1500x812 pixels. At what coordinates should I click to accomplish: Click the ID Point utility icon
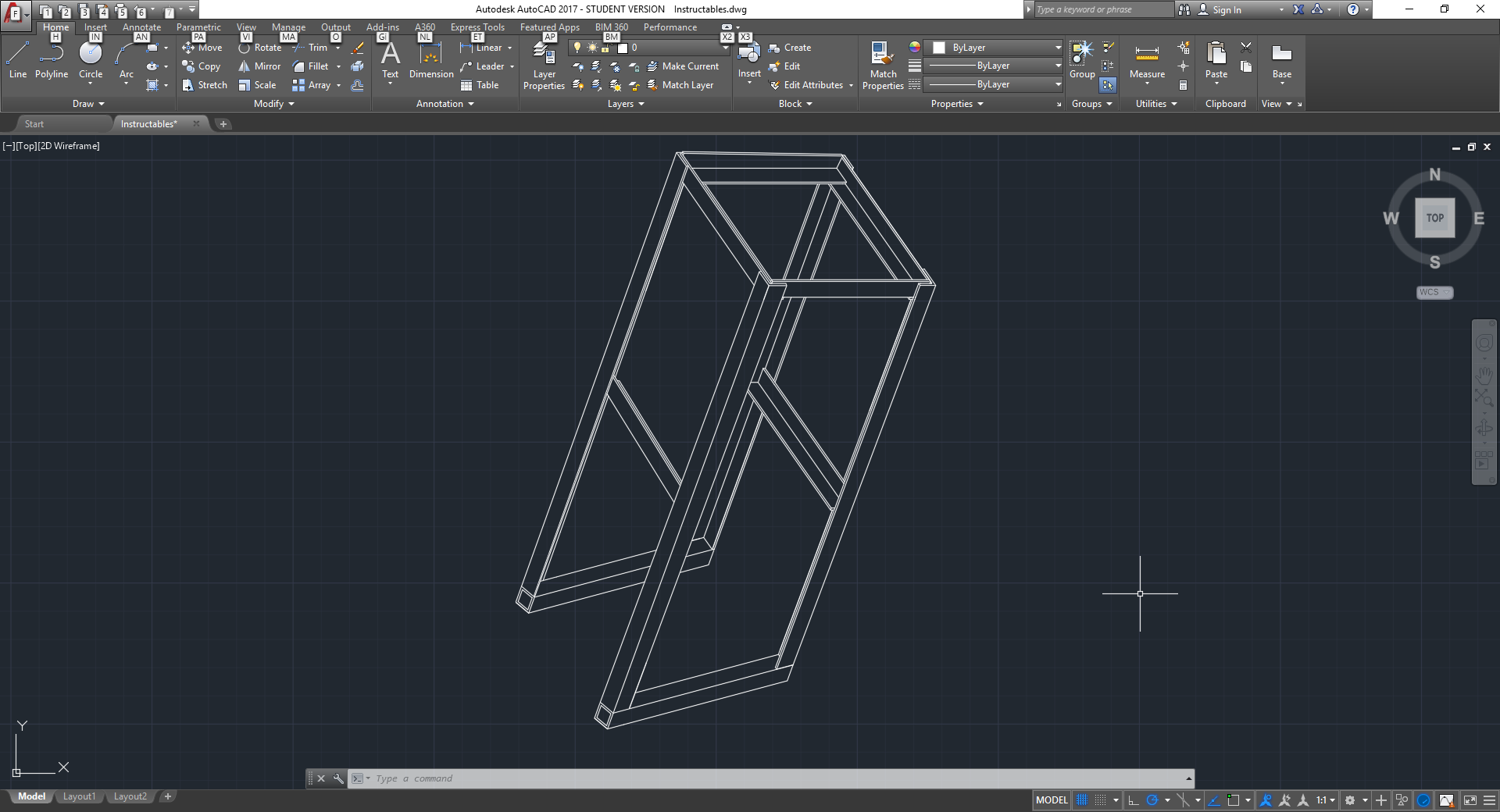tap(1184, 66)
